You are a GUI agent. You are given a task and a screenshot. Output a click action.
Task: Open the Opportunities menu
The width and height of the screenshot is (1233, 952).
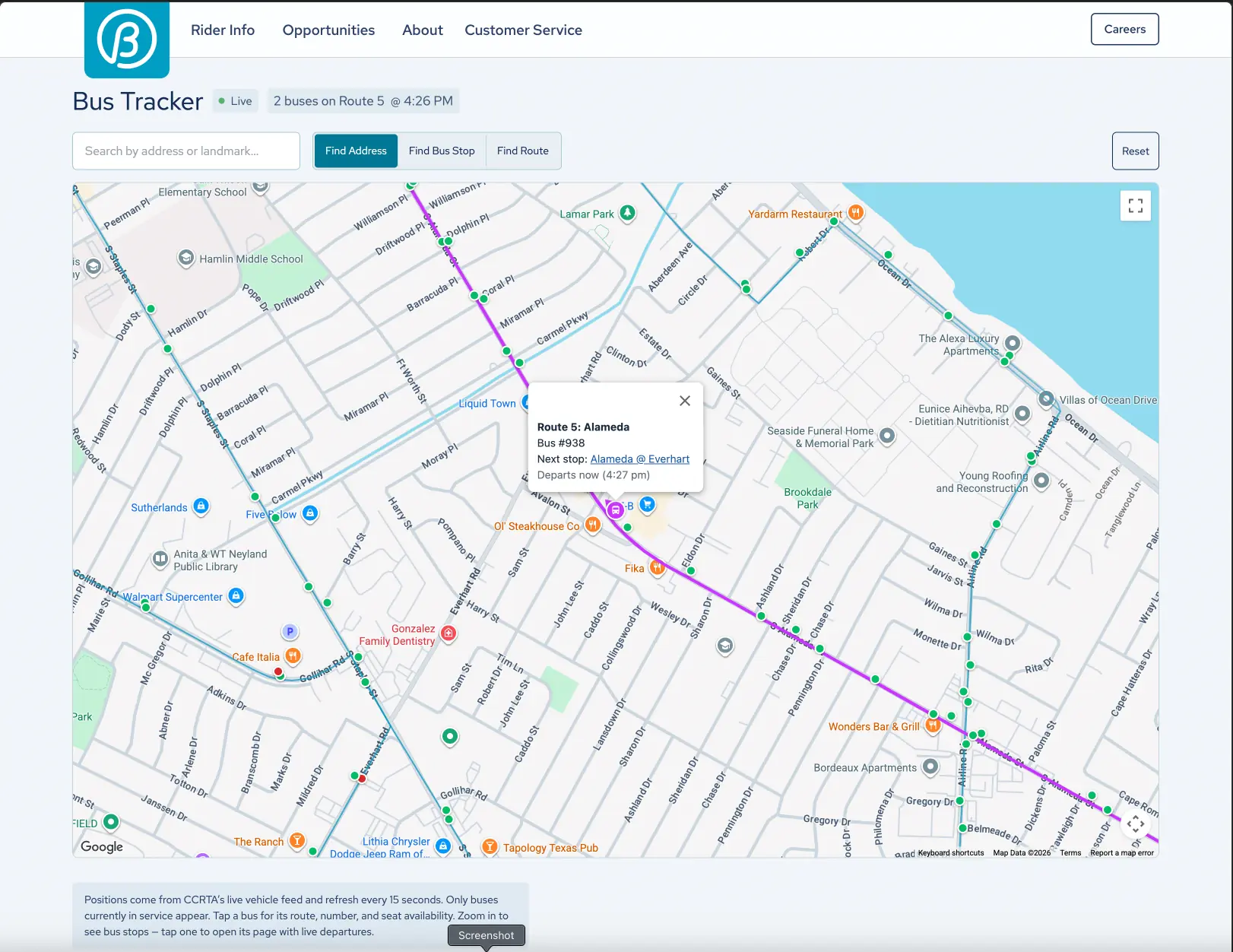point(328,30)
